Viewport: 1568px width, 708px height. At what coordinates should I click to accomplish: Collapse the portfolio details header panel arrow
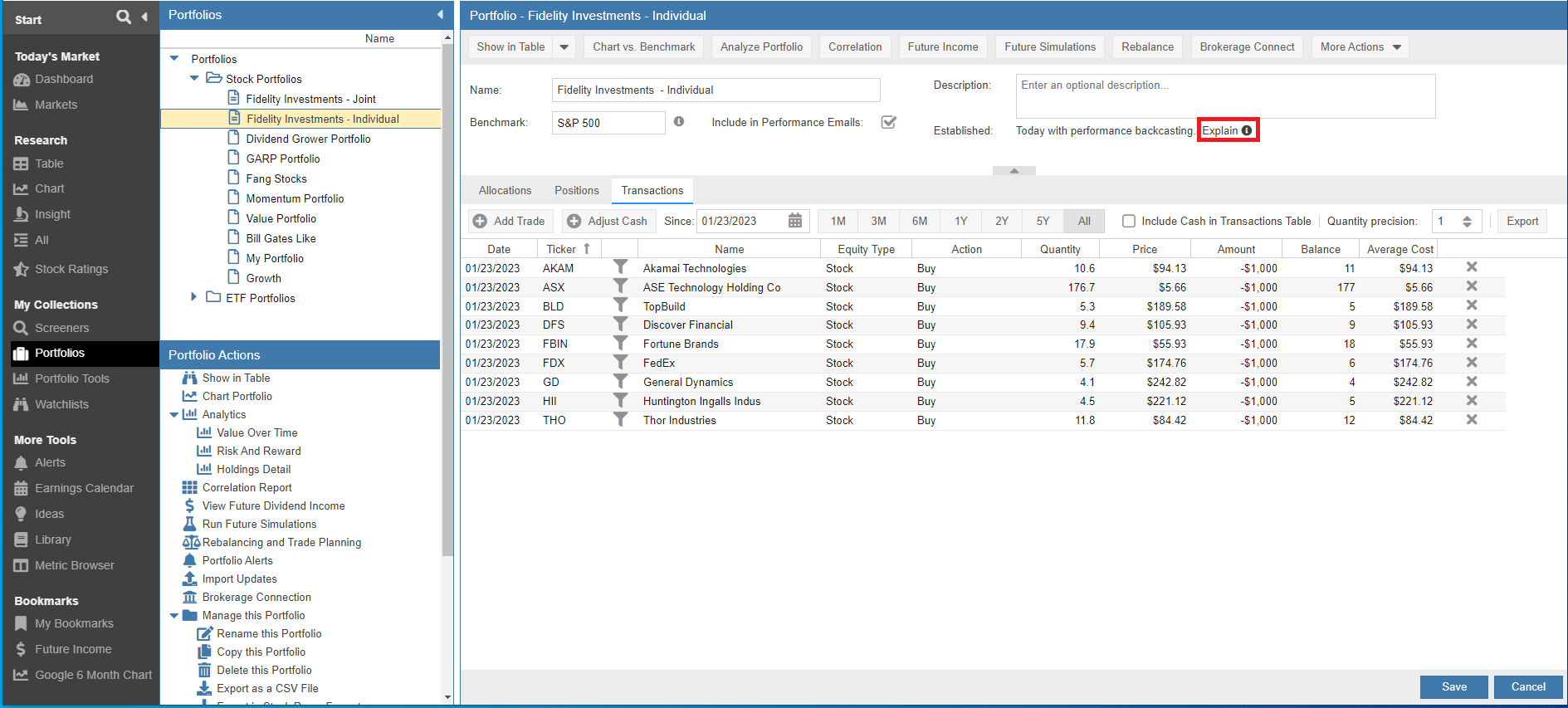click(x=1014, y=170)
